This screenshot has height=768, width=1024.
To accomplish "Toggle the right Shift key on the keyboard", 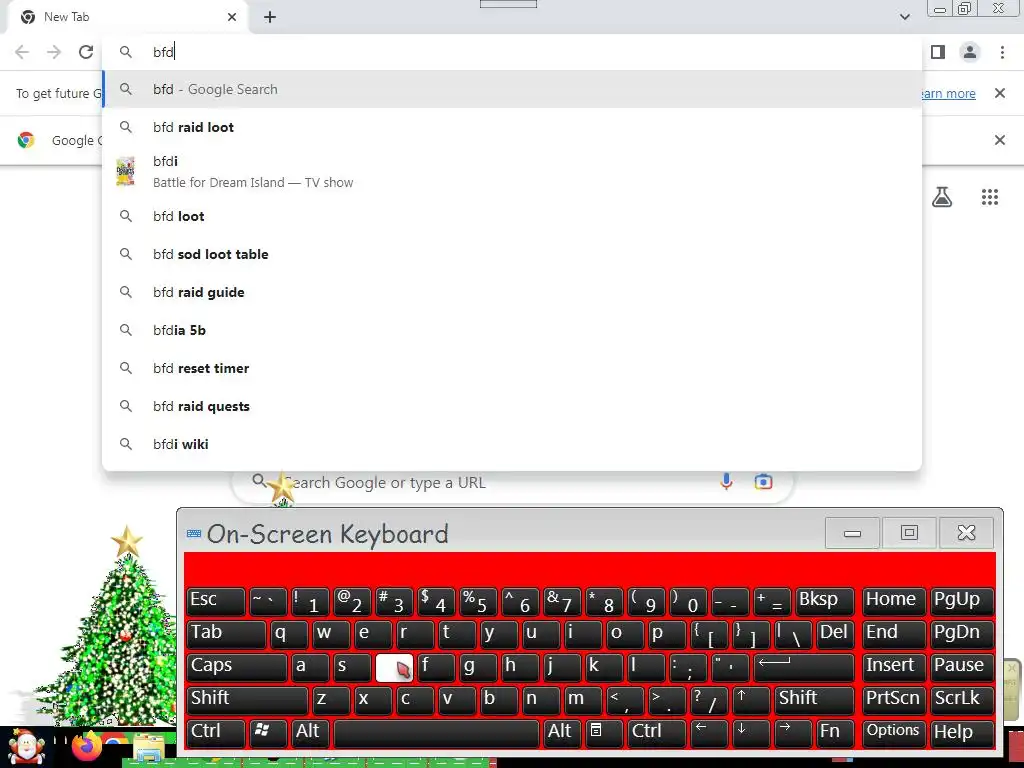I will tap(814, 699).
